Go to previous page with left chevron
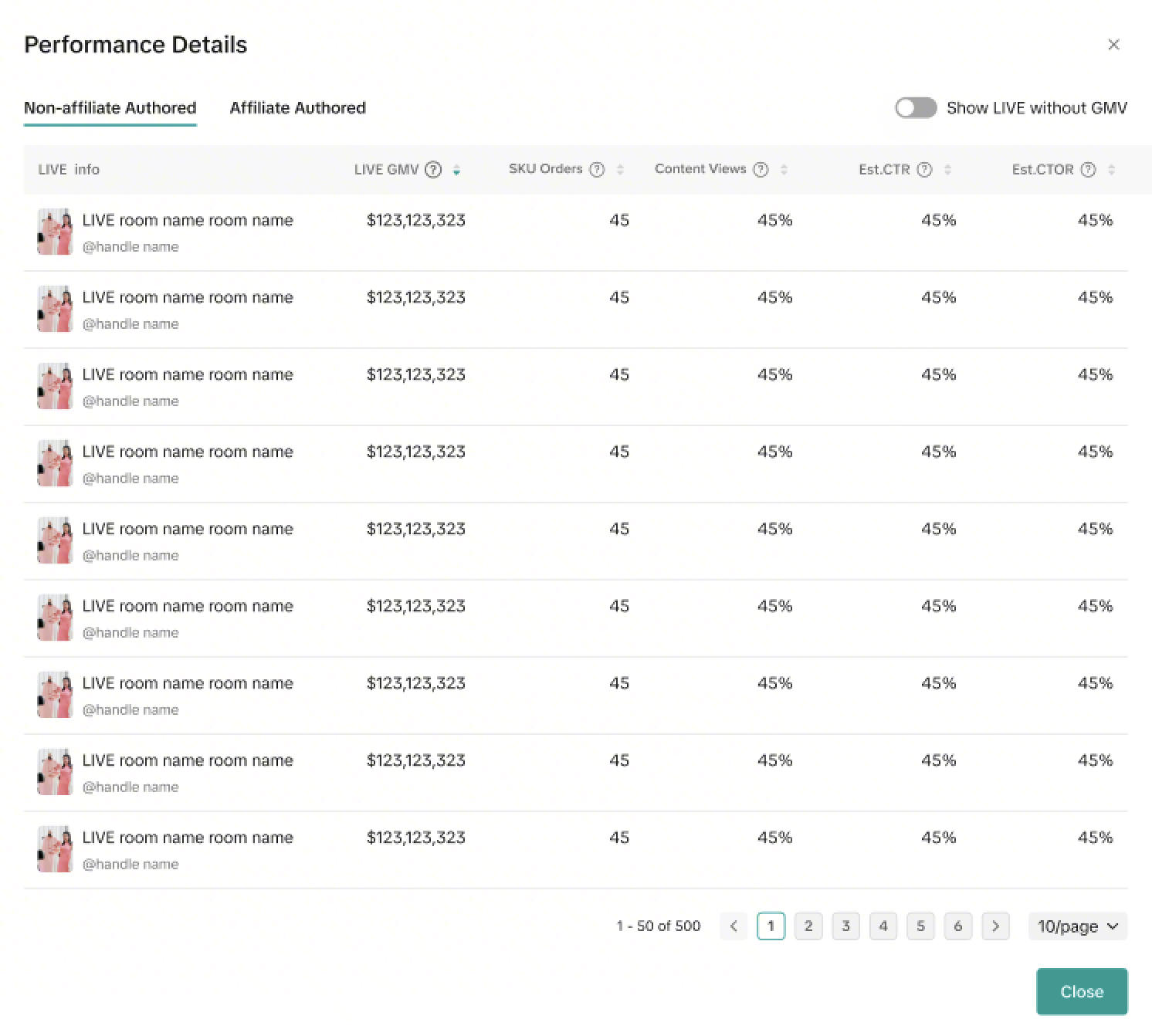Viewport: 1152px width, 1036px height. pyautogui.click(x=734, y=926)
